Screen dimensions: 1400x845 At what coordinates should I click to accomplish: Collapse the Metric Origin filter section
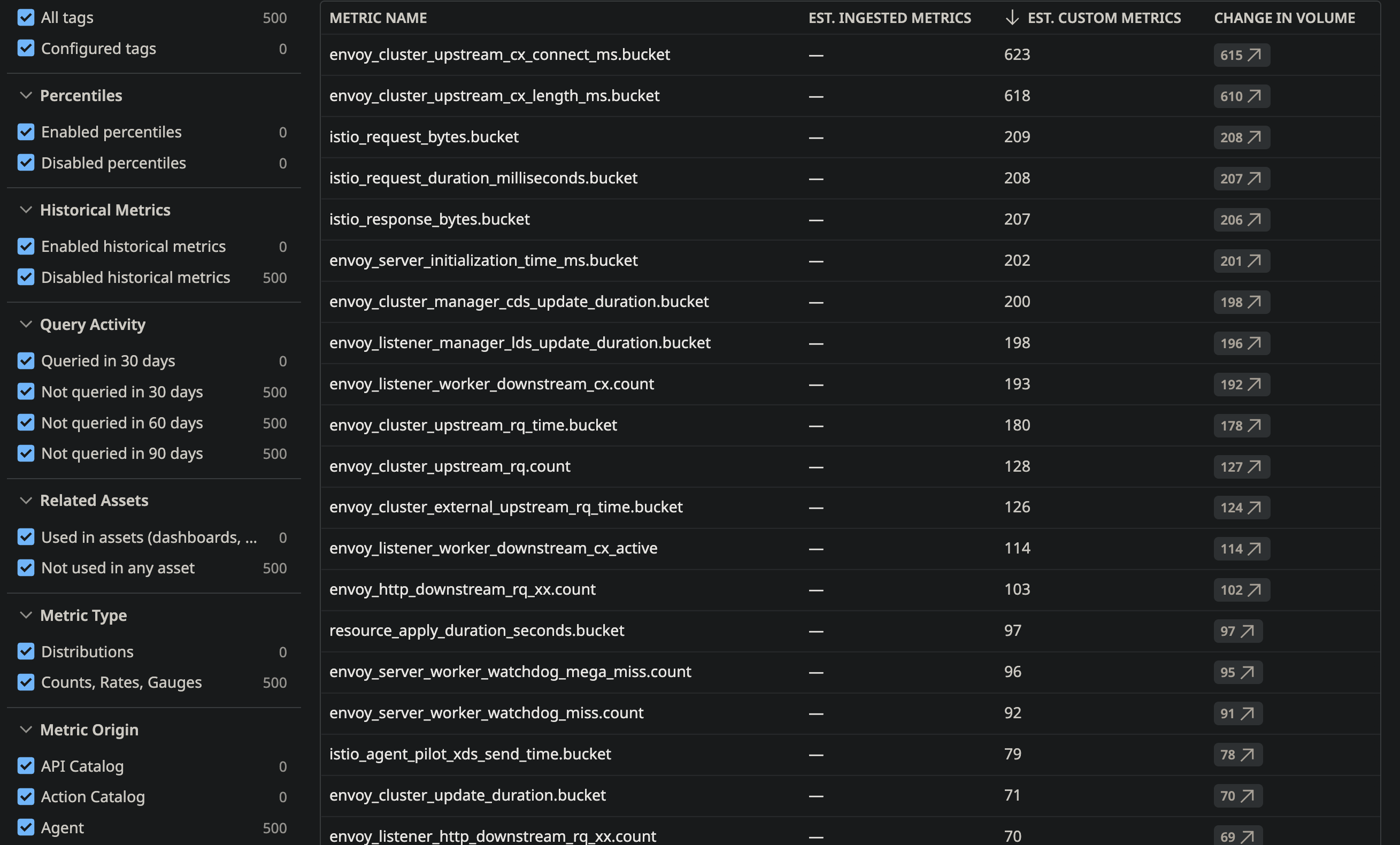click(26, 729)
